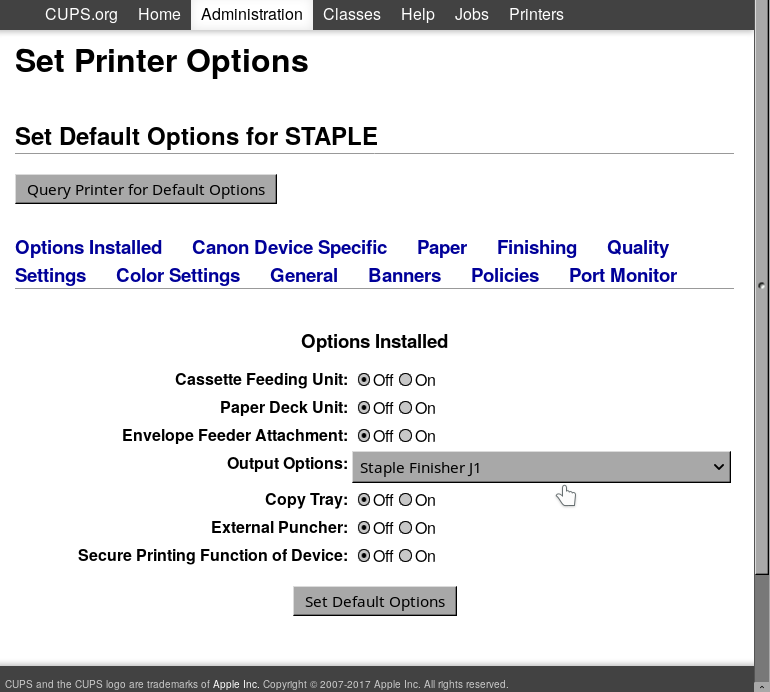Image resolution: width=770 pixels, height=692 pixels.
Task: Open the Port Monitor link
Action: pyautogui.click(x=623, y=275)
